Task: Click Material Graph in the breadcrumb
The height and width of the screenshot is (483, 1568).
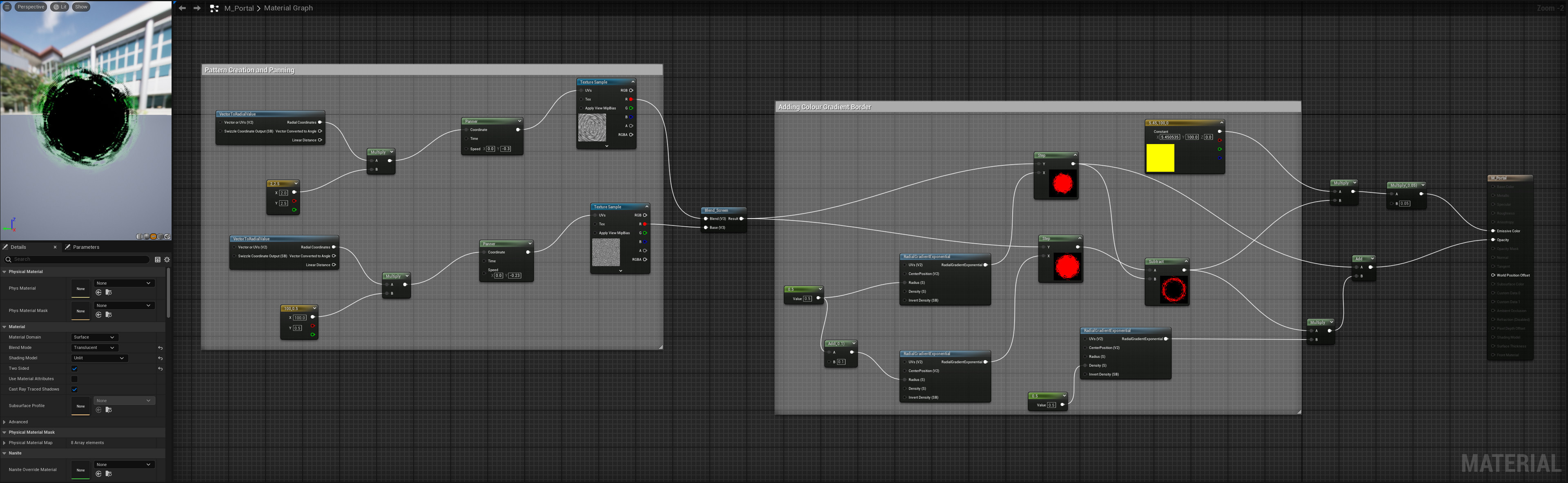Action: [x=289, y=8]
